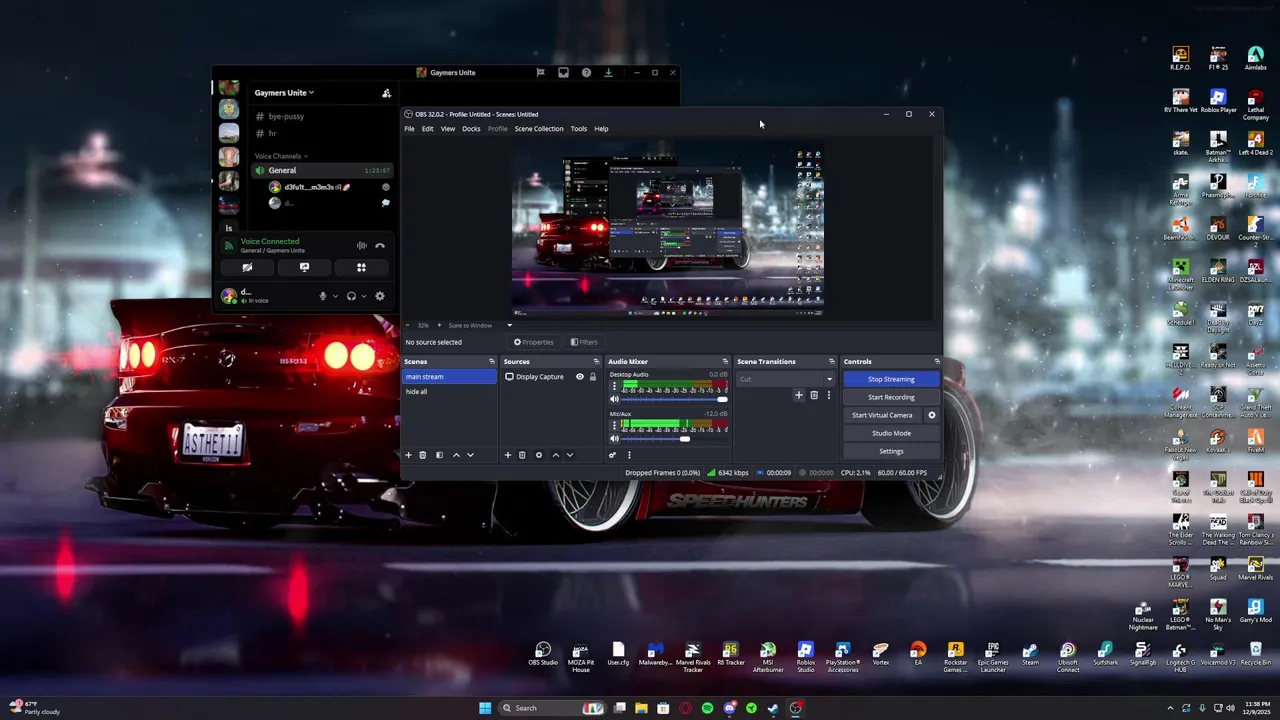
Task: Mute Desktop Audio speaker icon
Action: pos(614,399)
